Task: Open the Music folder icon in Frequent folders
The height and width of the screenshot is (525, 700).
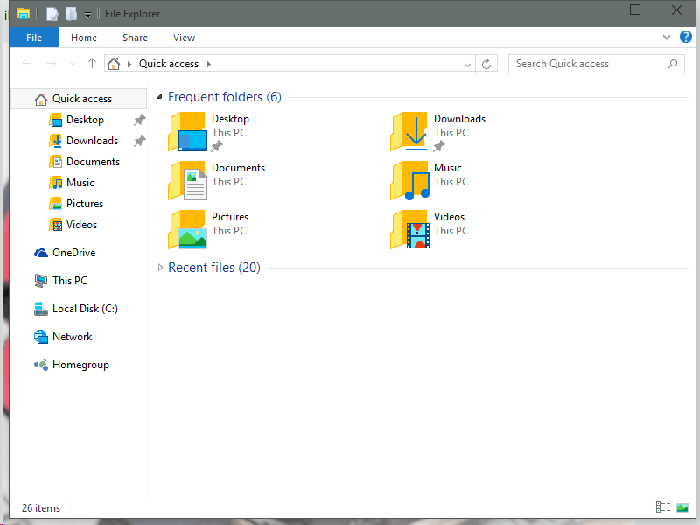Action: [x=410, y=181]
